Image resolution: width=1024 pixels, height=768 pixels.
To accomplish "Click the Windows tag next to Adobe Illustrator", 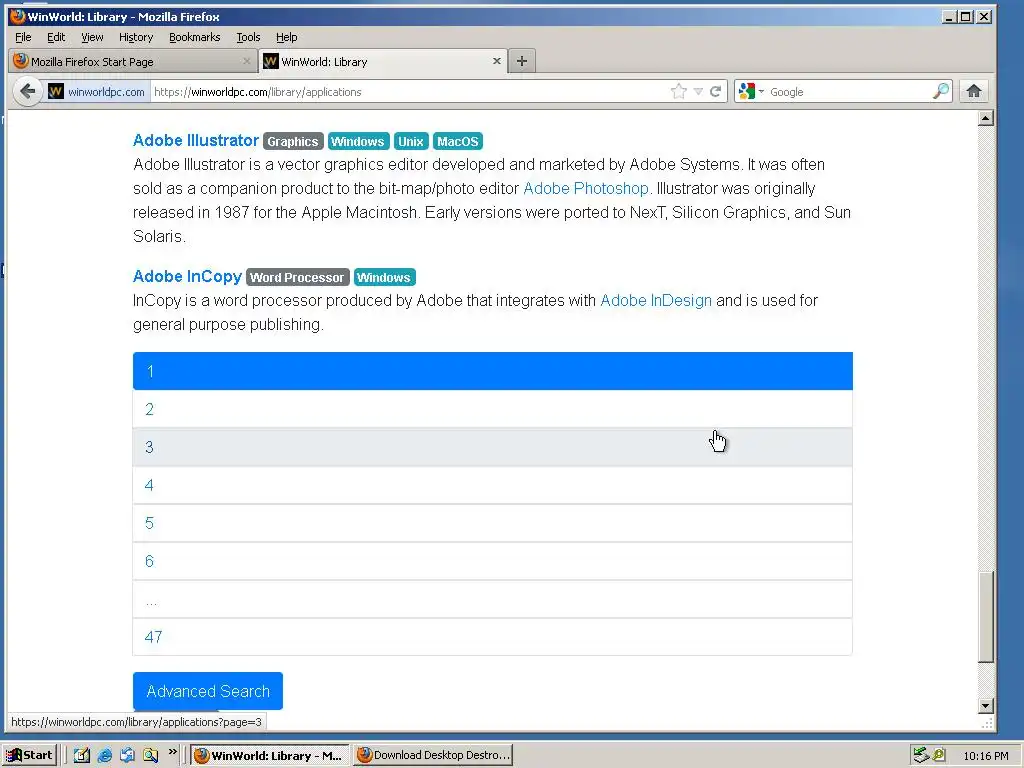I will click(357, 141).
